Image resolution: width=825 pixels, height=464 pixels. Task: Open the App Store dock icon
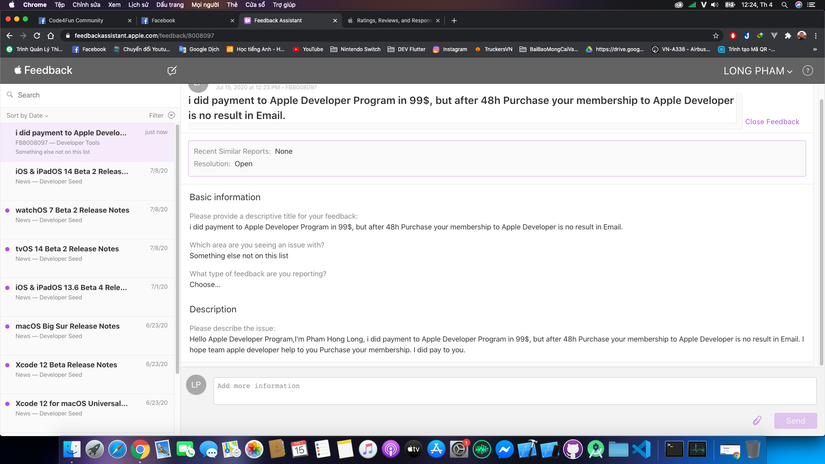click(436, 449)
